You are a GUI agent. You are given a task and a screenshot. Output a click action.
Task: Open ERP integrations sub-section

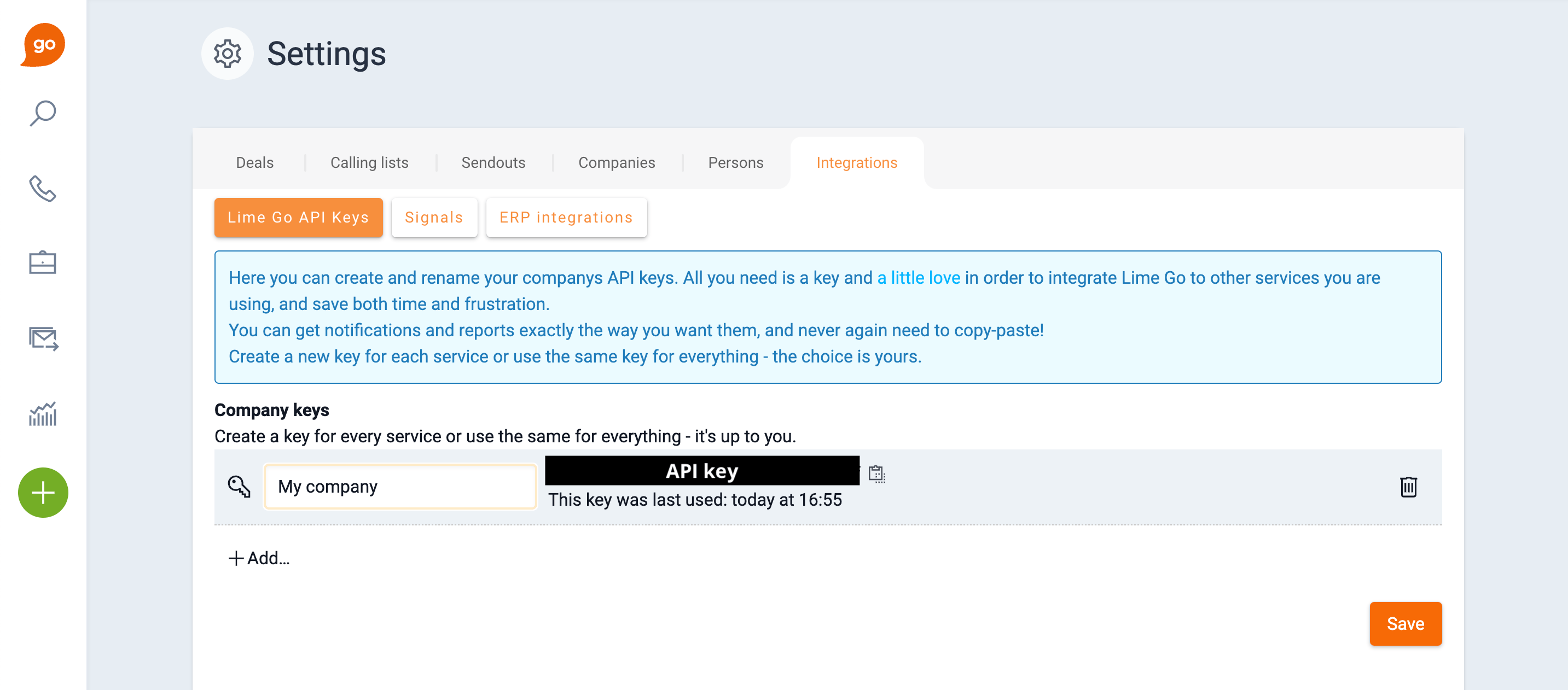click(566, 217)
